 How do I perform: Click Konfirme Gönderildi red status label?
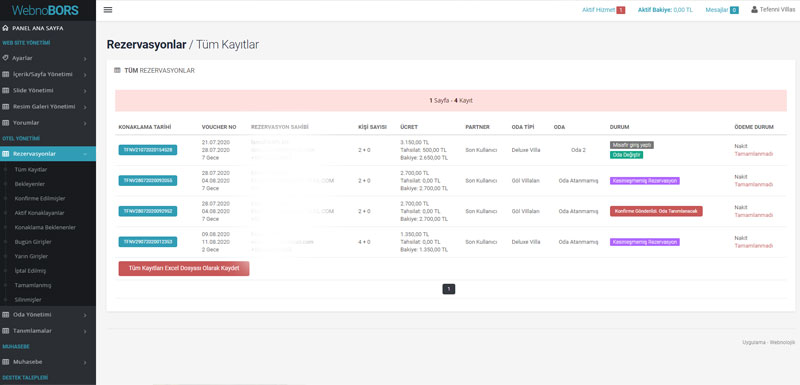click(x=656, y=211)
